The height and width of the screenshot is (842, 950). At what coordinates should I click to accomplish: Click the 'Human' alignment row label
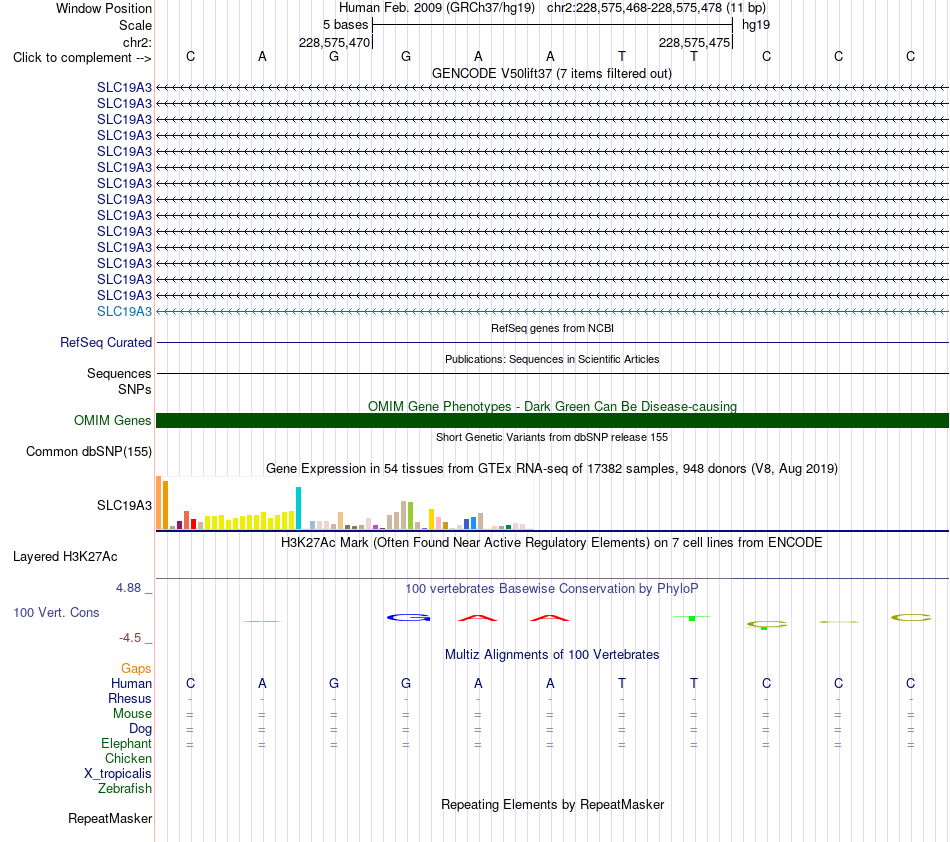pyautogui.click(x=131, y=683)
